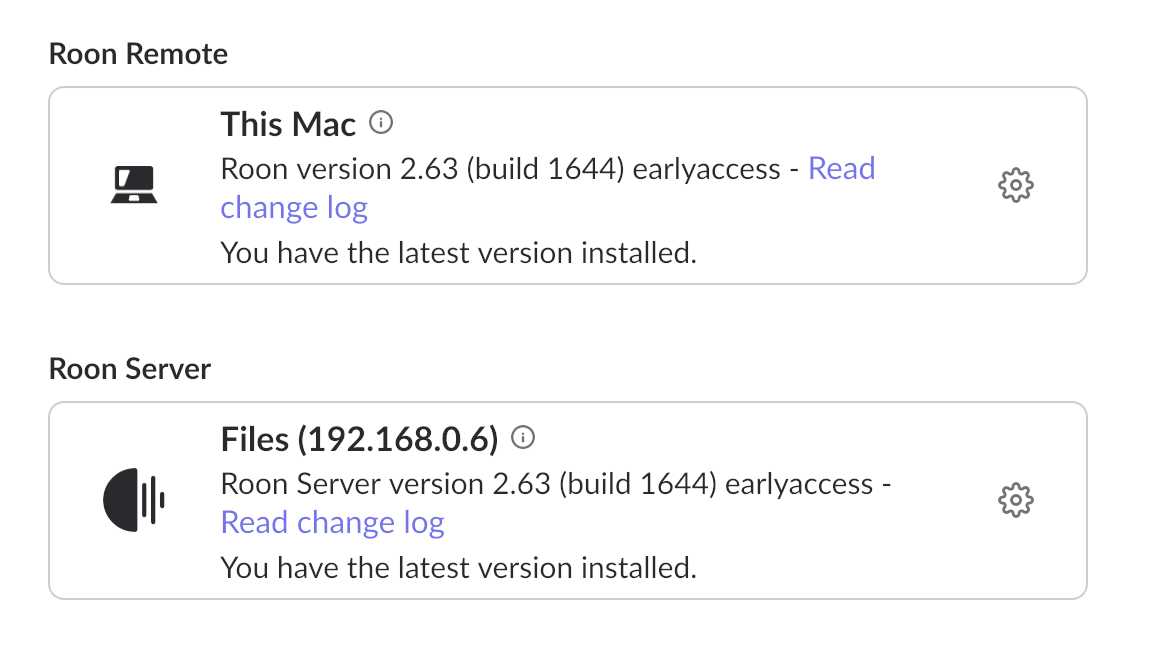Open settings gear for This Mac
This screenshot has height=668, width=1176.
click(1016, 185)
